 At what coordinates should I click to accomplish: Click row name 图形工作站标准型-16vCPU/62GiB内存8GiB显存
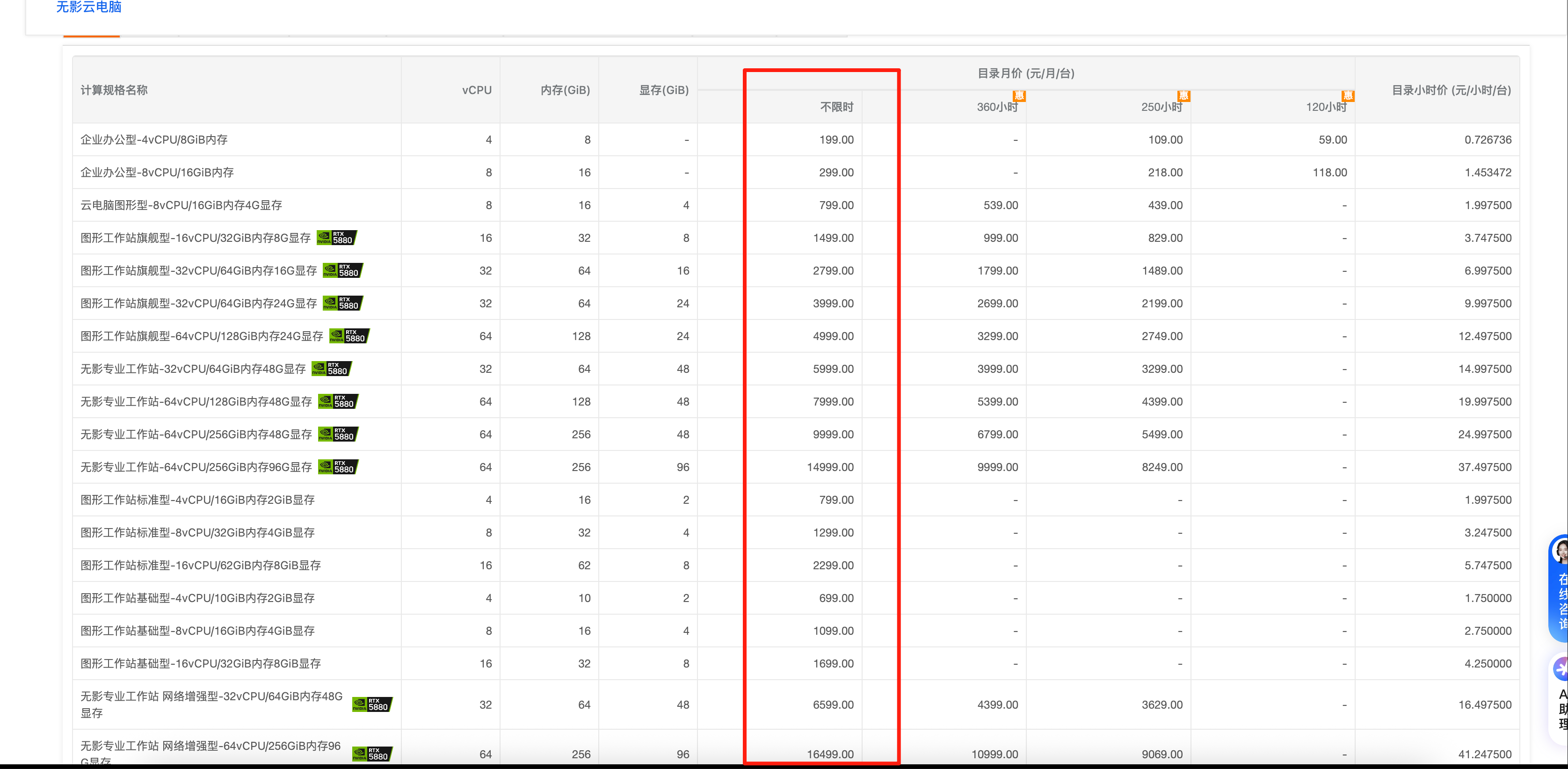pos(200,565)
